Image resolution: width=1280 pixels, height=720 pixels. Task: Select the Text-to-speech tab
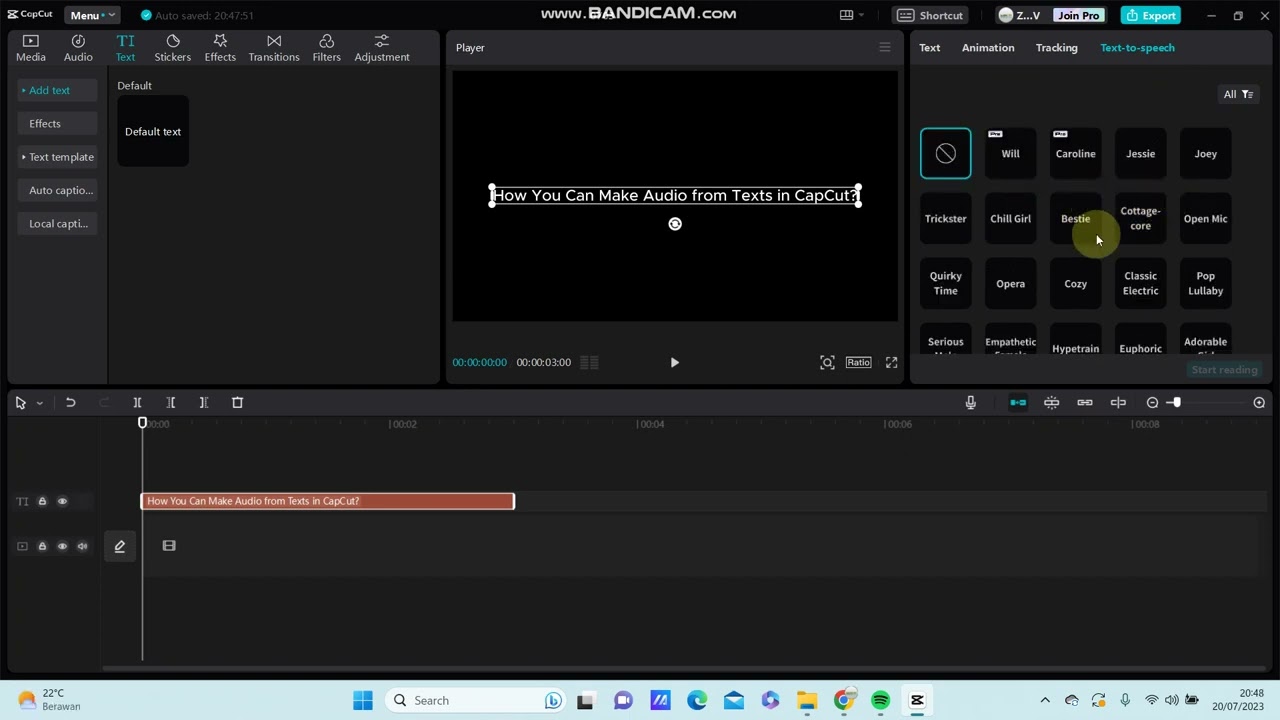tap(1137, 47)
